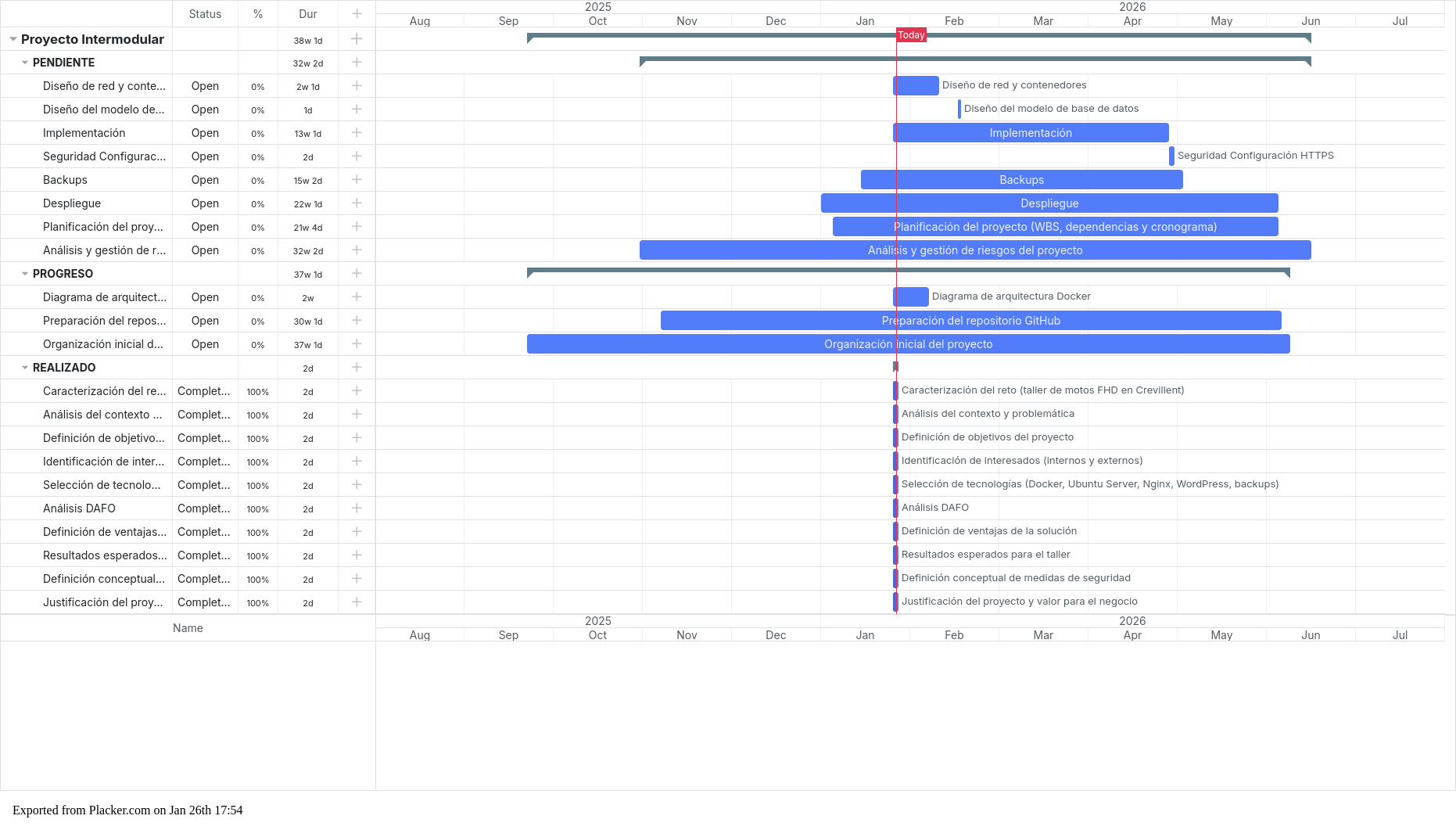Collapse the PROGRESO section
Screen dimensions: 1456x830
pyautogui.click(x=23, y=274)
